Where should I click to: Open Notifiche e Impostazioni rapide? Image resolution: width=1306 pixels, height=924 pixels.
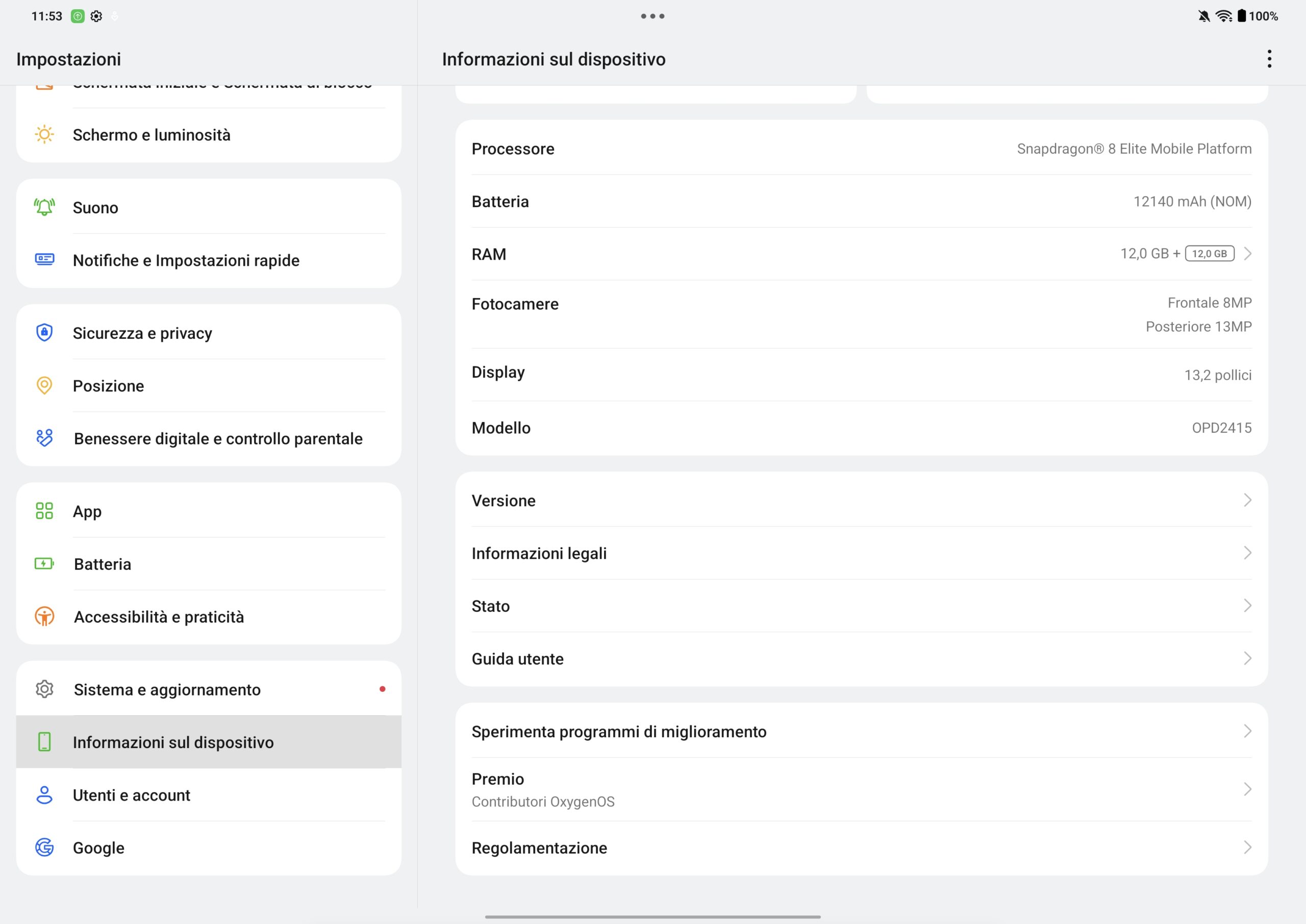[209, 260]
